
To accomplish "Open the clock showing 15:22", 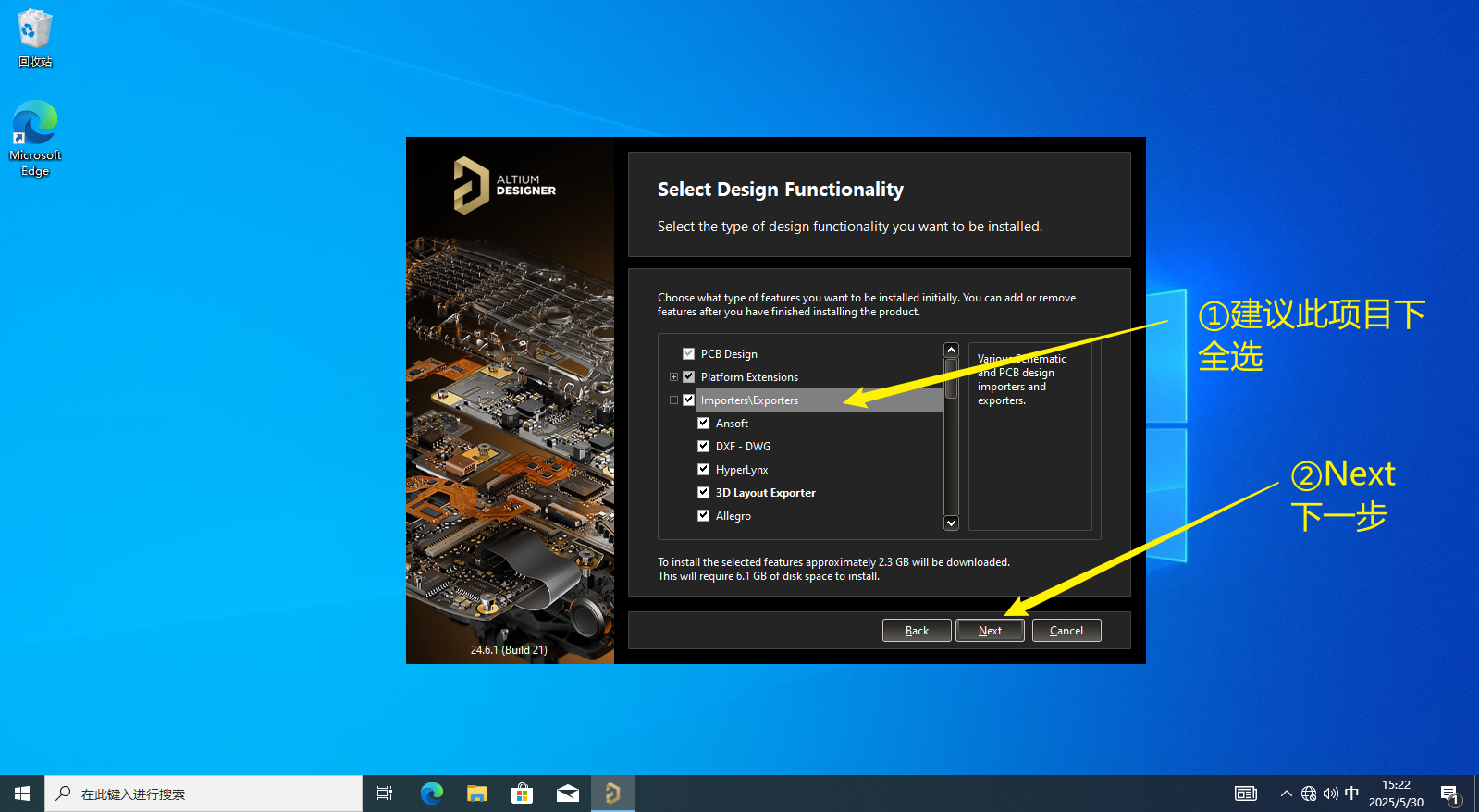I will pos(1396,794).
